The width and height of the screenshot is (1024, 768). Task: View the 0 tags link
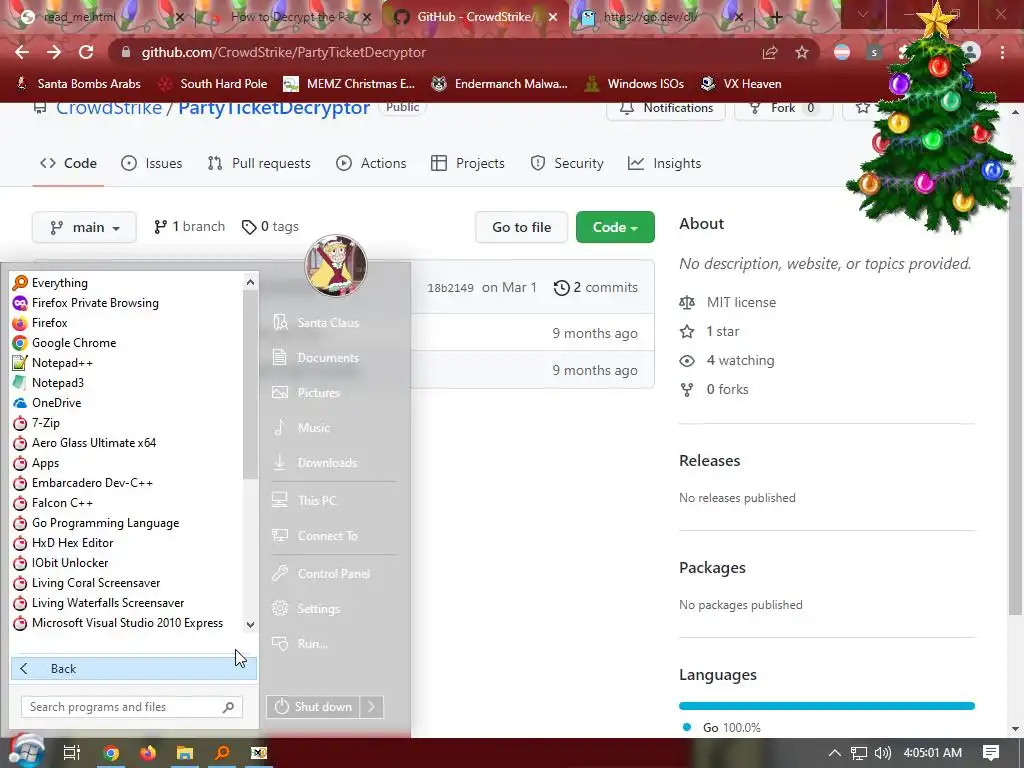(x=270, y=227)
